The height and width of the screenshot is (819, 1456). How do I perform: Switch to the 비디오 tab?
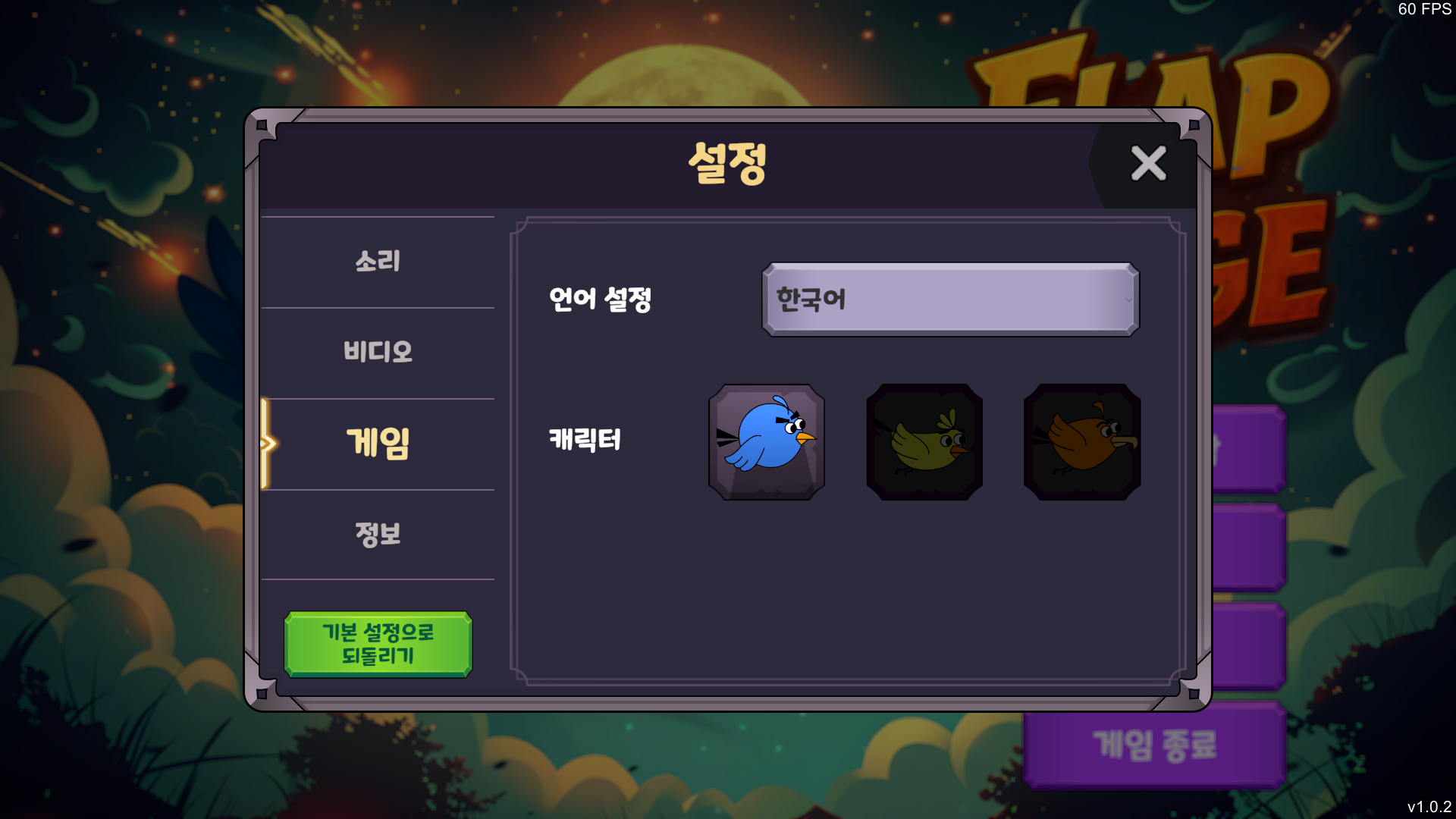tap(378, 353)
